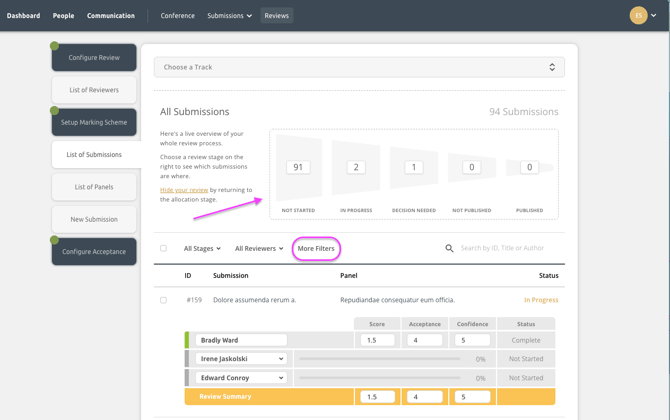Expand the All Stages filter
This screenshot has width=670, height=420.
click(202, 248)
